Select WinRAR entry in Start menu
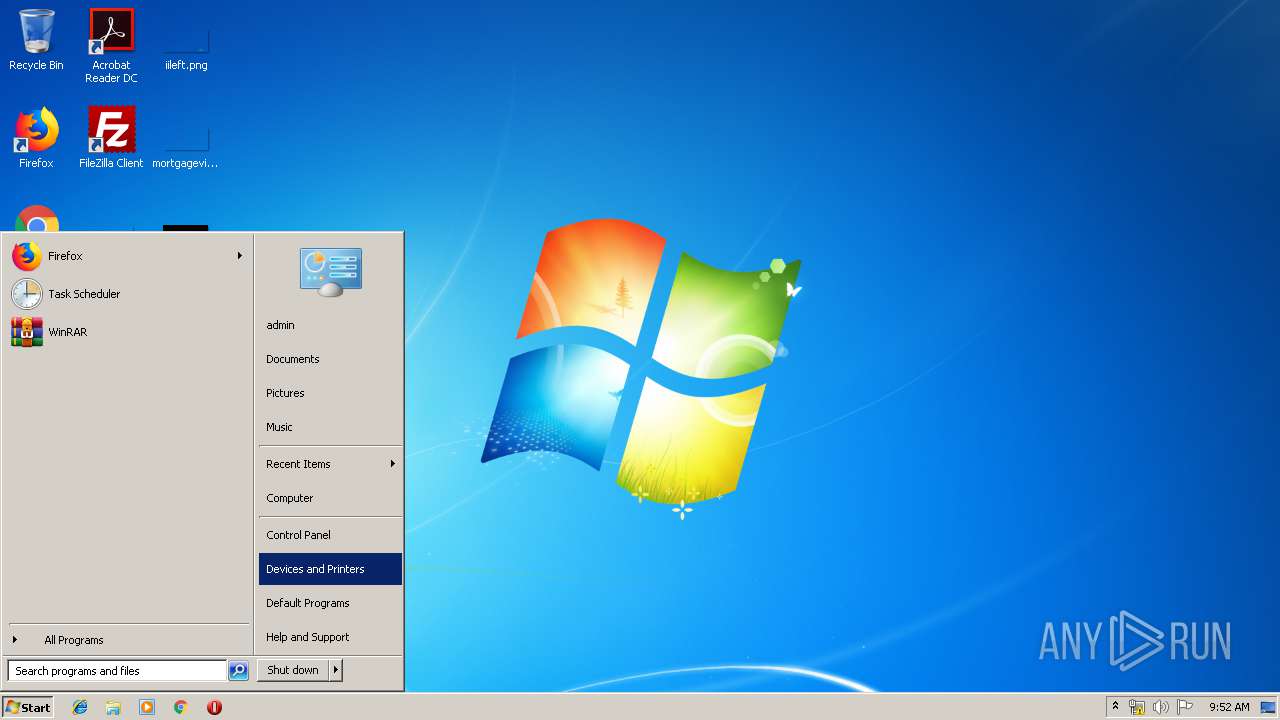1280x720 pixels. pos(128,332)
